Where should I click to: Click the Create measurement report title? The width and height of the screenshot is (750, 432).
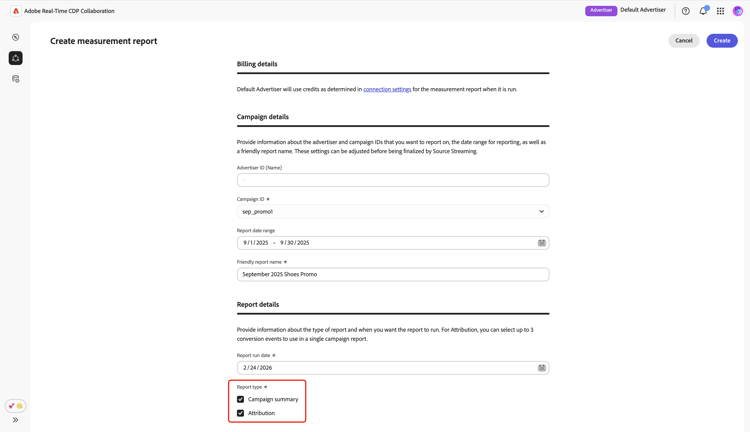[x=103, y=41]
